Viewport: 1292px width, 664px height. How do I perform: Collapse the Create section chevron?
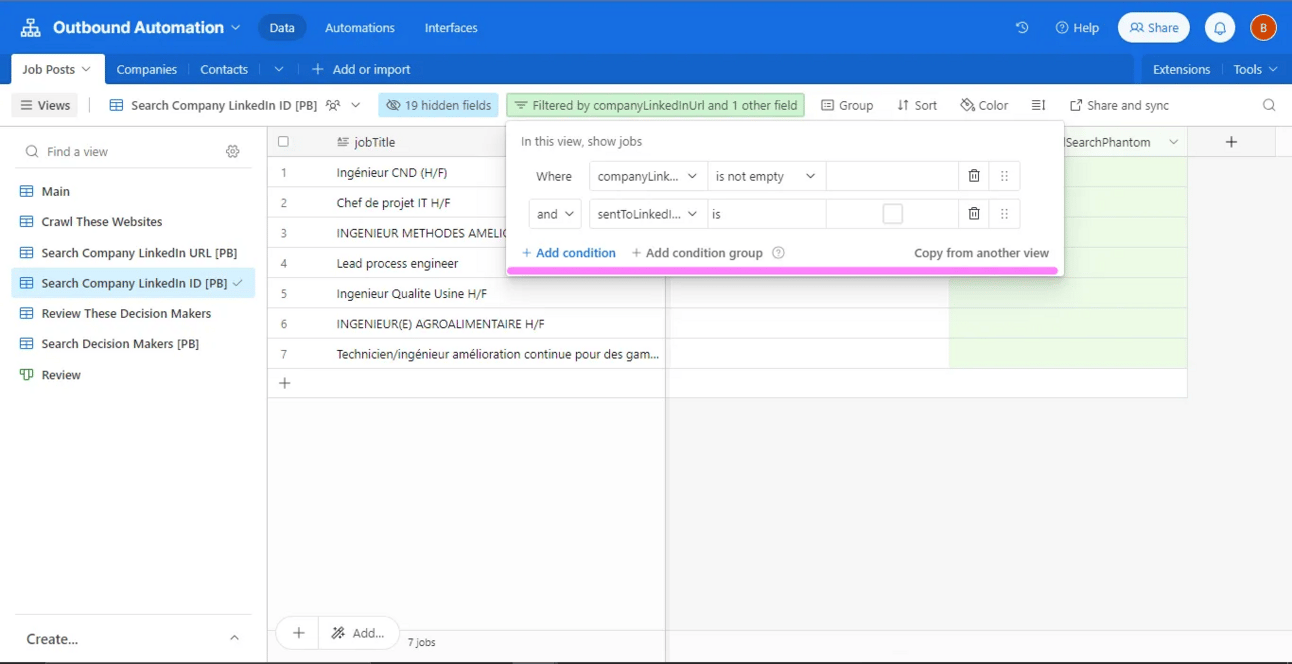[234, 638]
